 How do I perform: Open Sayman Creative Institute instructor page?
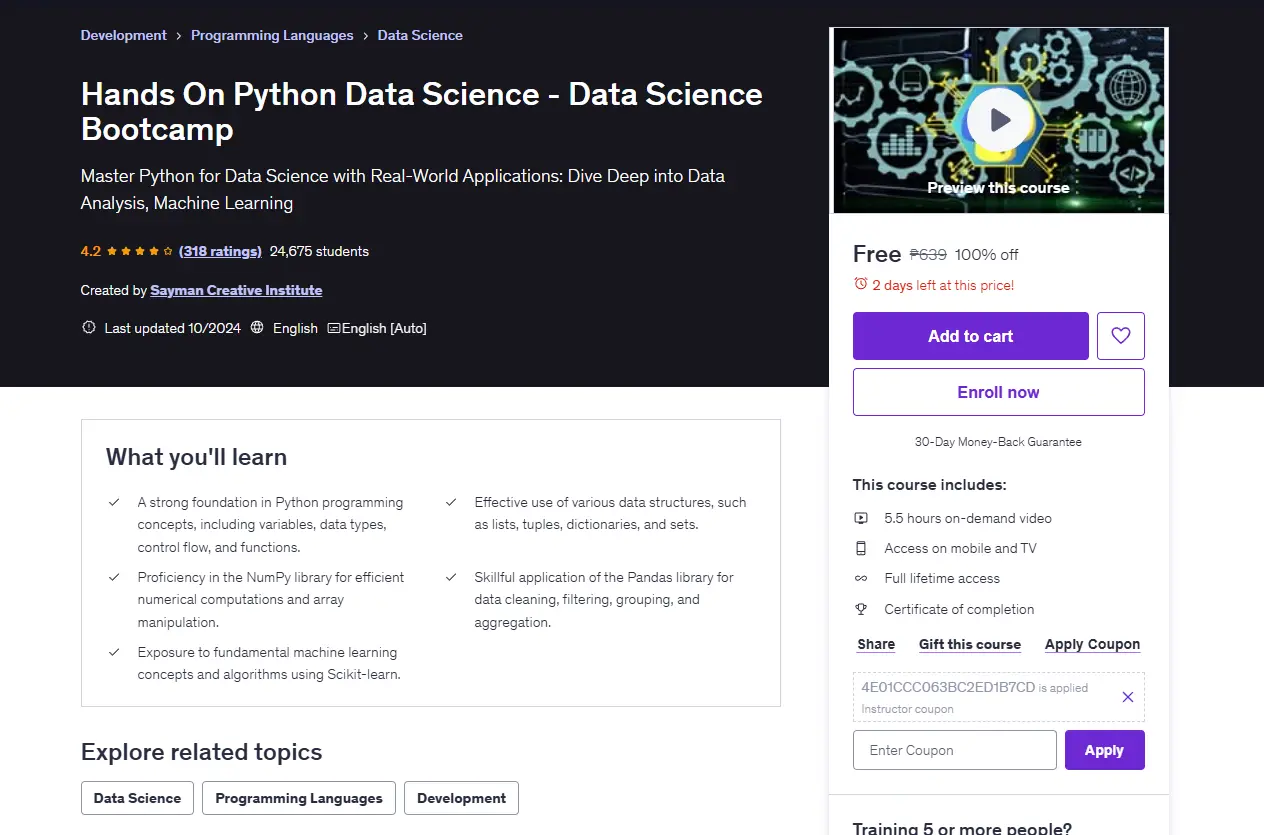[x=236, y=290]
